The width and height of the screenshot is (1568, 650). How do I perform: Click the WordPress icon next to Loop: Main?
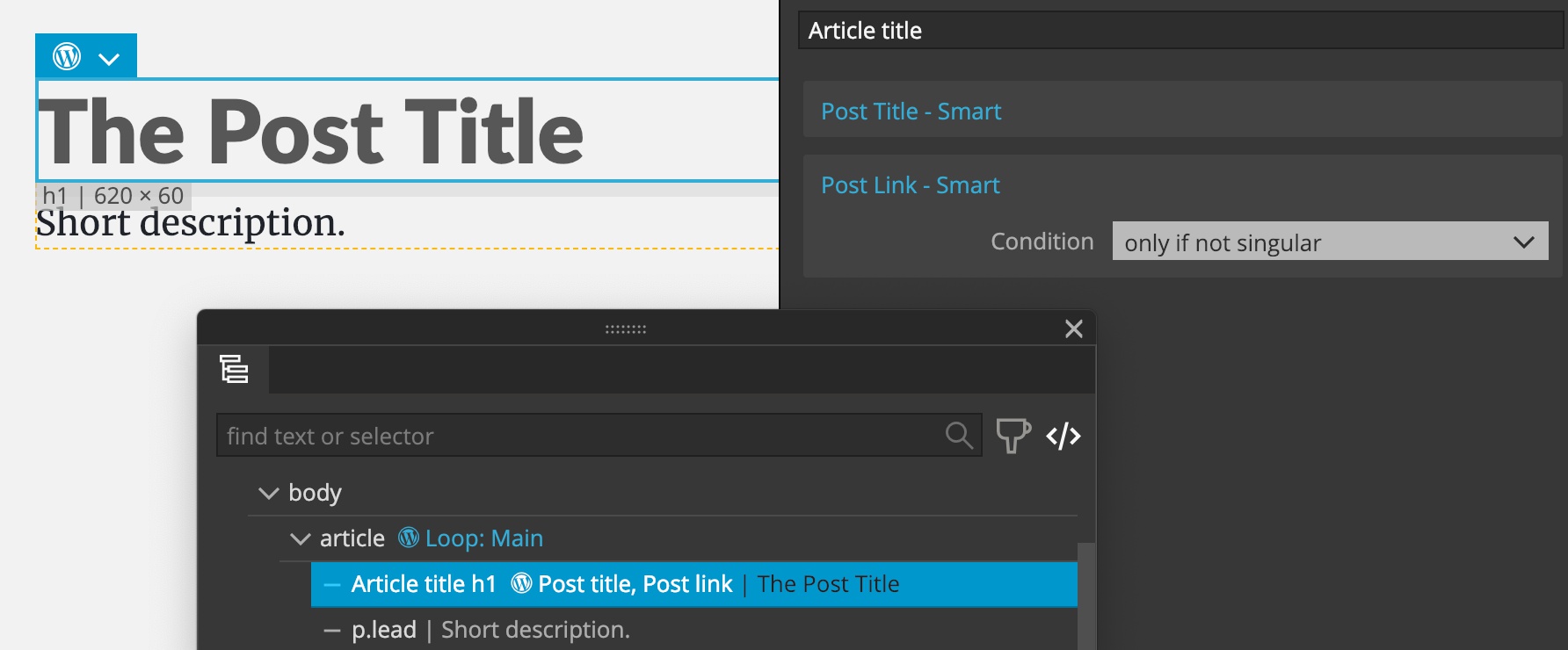click(409, 538)
